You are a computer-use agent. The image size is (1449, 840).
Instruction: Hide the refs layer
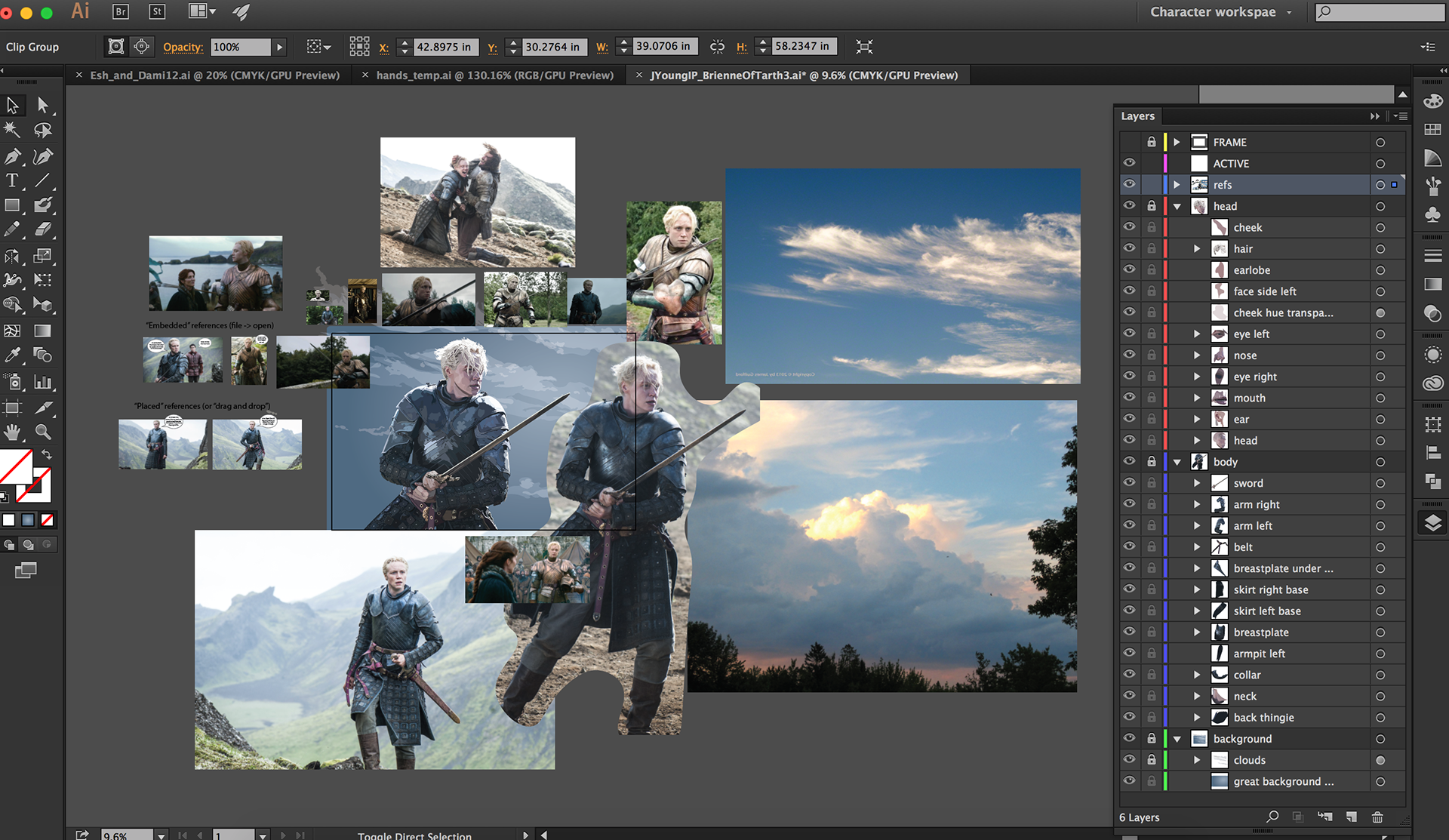click(1129, 184)
